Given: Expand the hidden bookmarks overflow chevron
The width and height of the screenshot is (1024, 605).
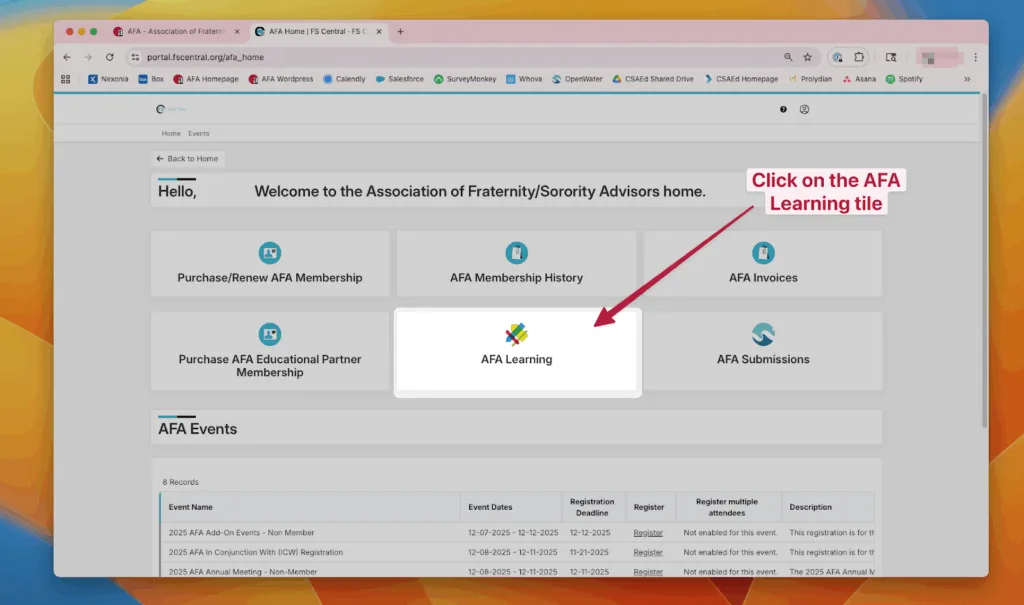Looking at the screenshot, I should click(967, 79).
